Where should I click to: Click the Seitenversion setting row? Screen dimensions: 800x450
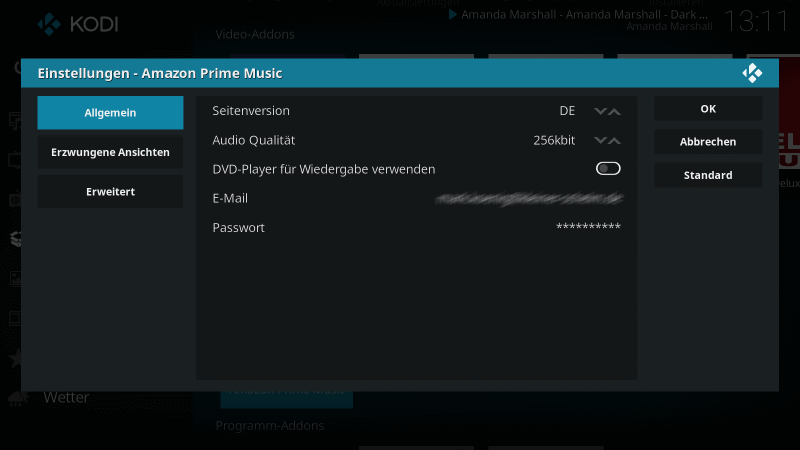pos(416,111)
